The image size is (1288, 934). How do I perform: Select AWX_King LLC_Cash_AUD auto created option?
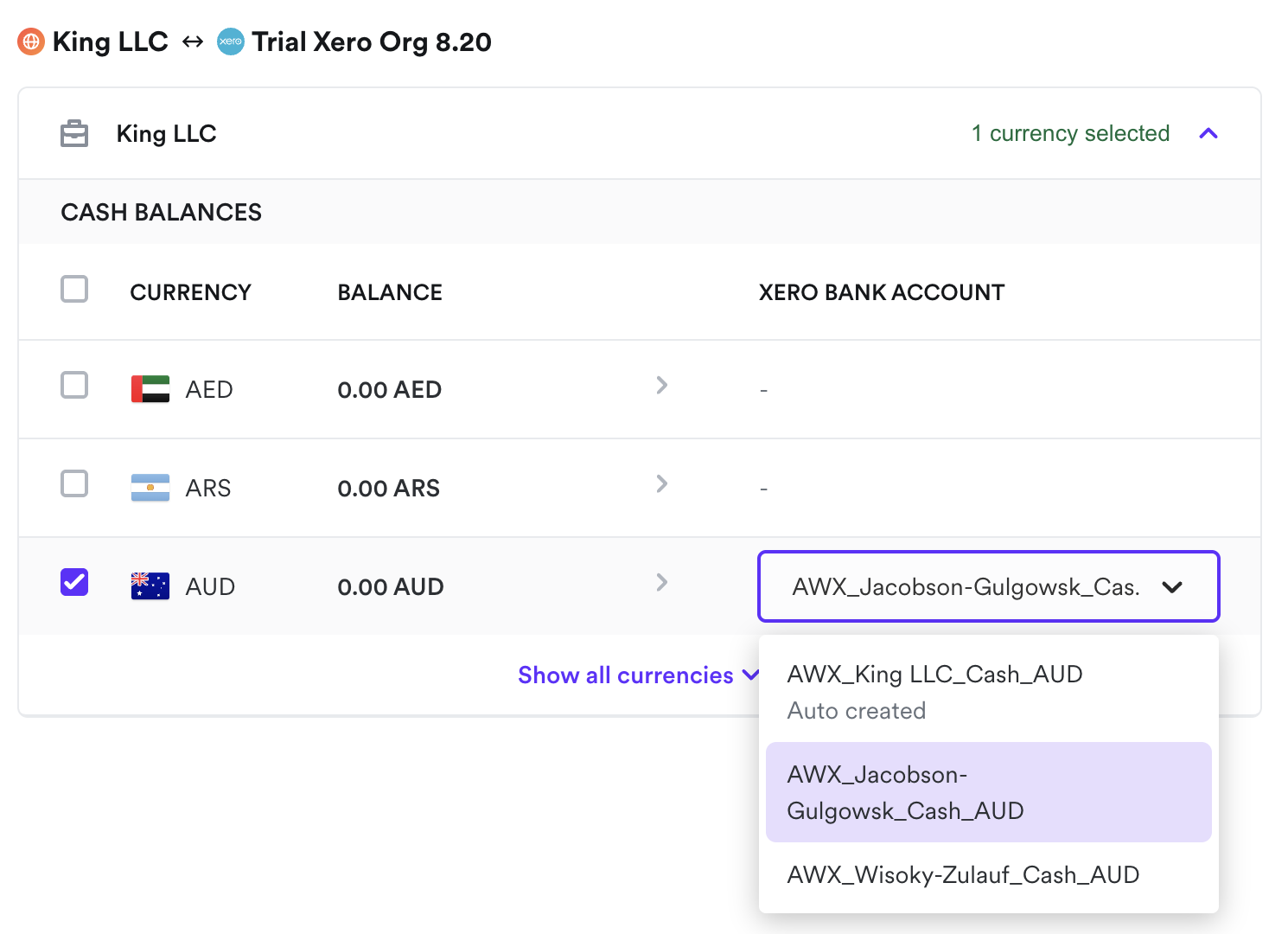[x=989, y=692]
